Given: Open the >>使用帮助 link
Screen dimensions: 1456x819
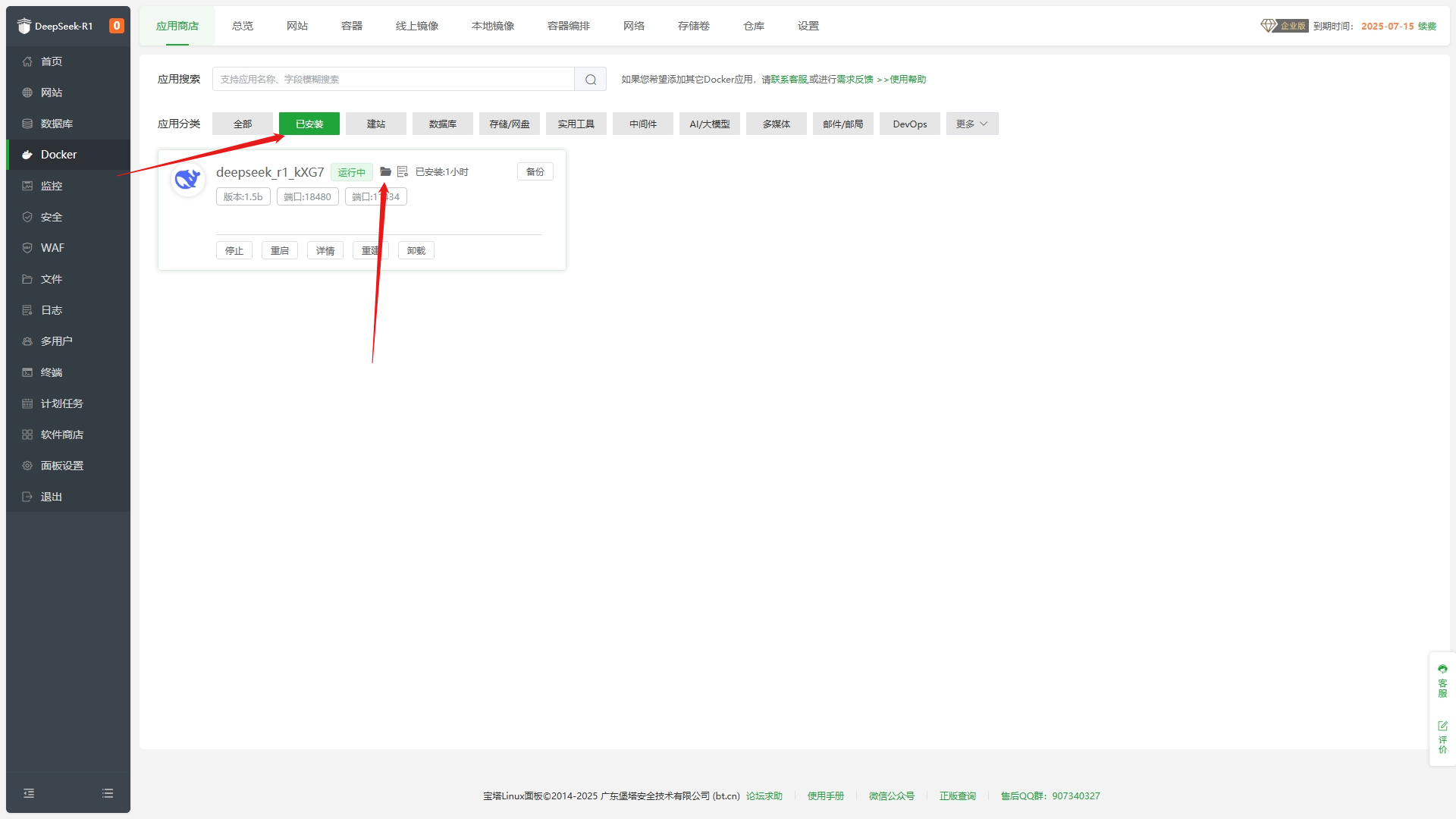Looking at the screenshot, I should (902, 80).
